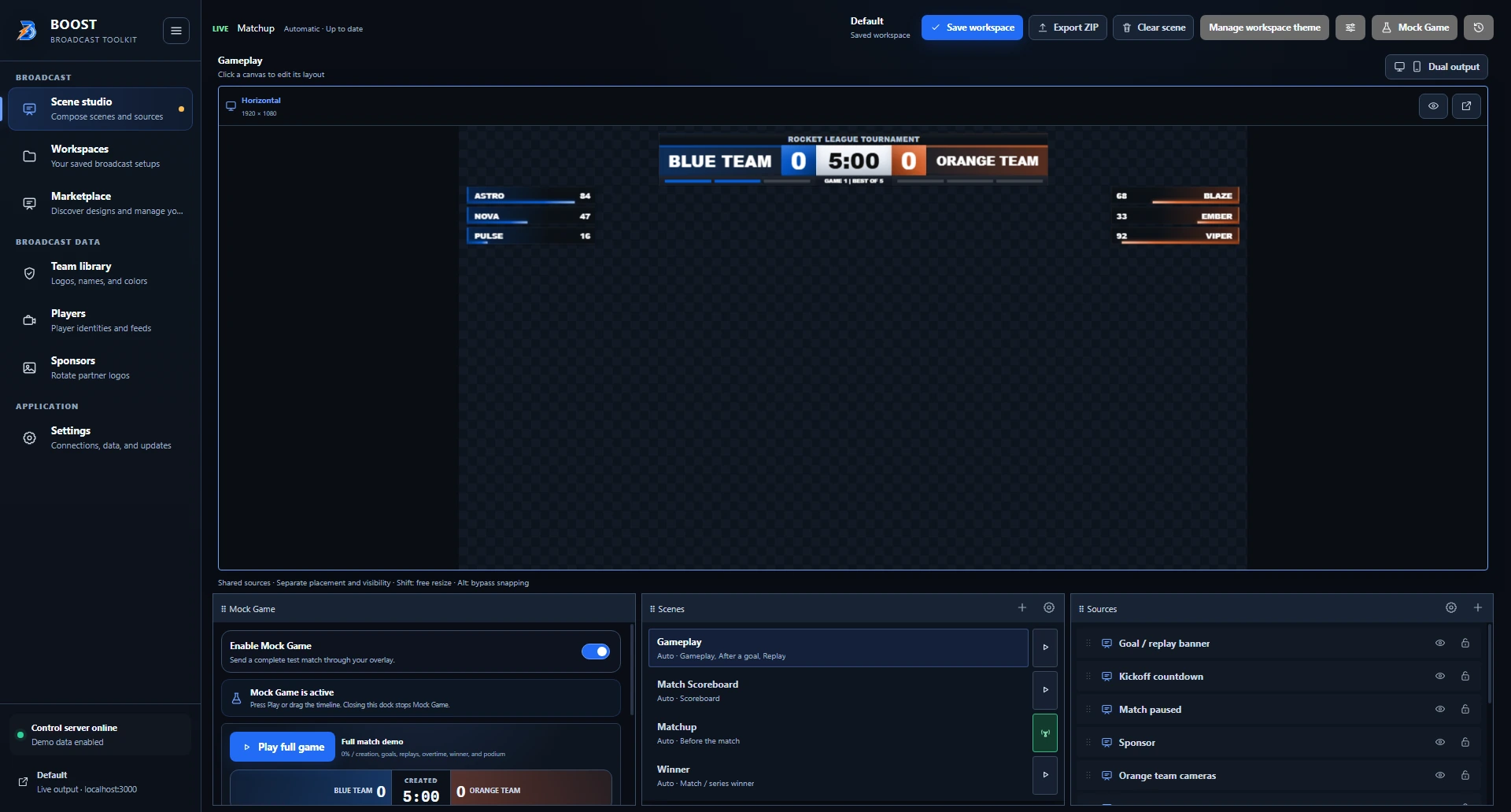Open Sources panel settings gear
This screenshot has width=1511, height=812.
click(1451, 607)
